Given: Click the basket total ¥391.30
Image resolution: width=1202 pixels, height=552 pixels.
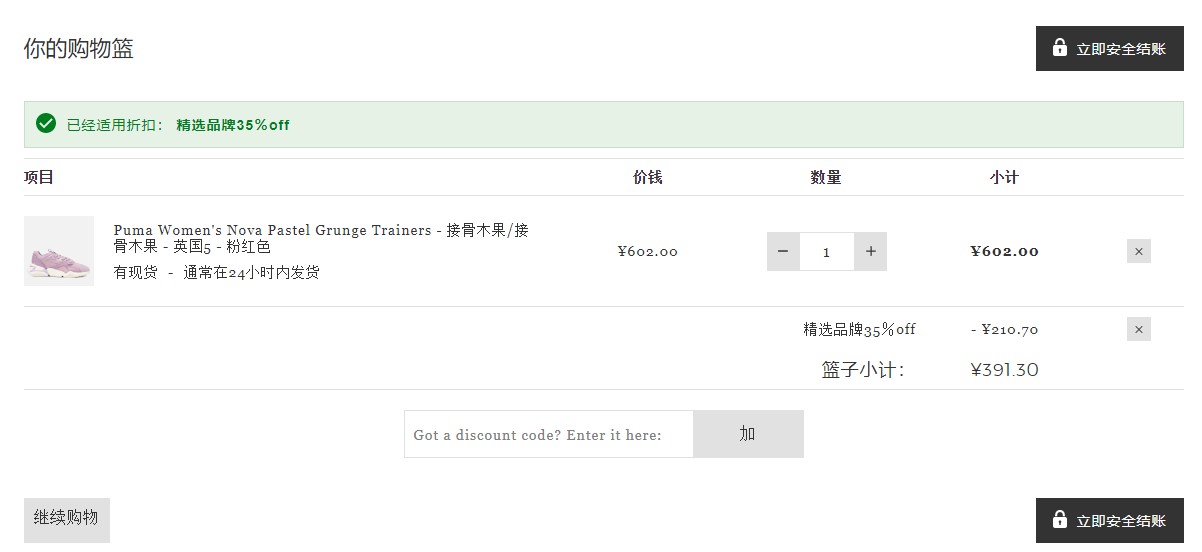Looking at the screenshot, I should pyautogui.click(x=1004, y=370).
